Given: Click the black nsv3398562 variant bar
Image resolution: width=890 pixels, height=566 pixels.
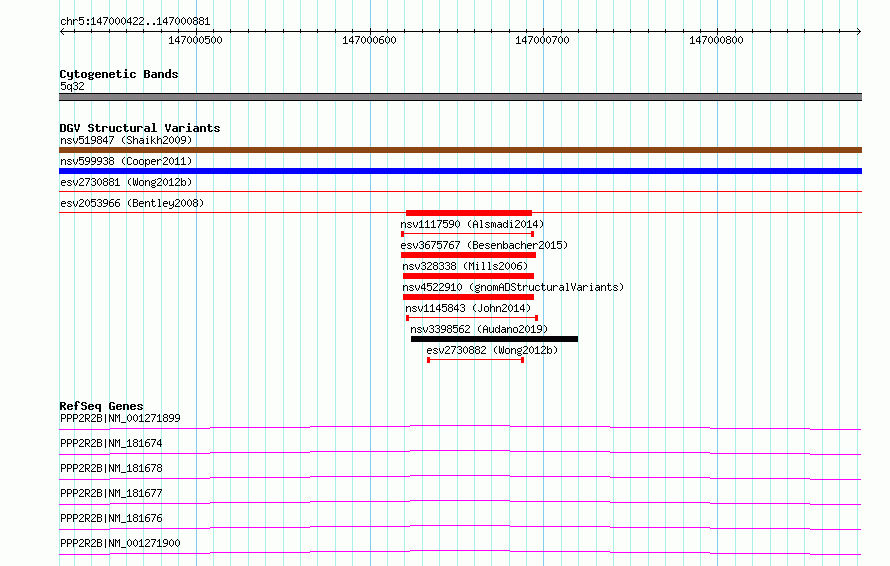Looking at the screenshot, I should (x=494, y=339).
